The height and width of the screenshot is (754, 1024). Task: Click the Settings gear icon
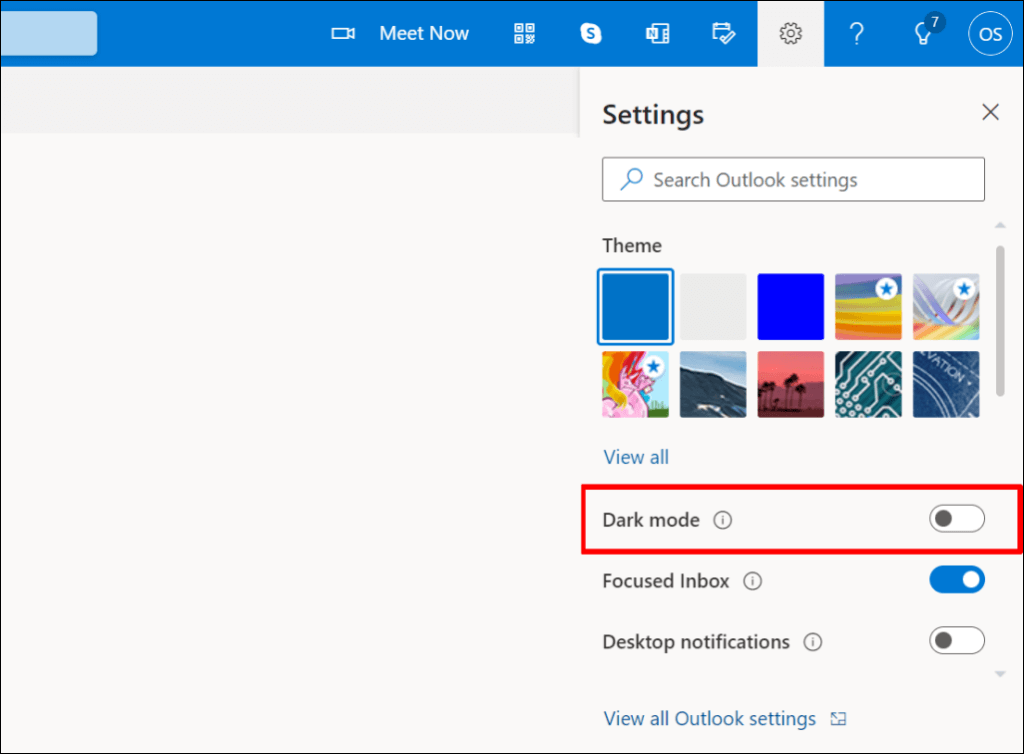click(790, 34)
